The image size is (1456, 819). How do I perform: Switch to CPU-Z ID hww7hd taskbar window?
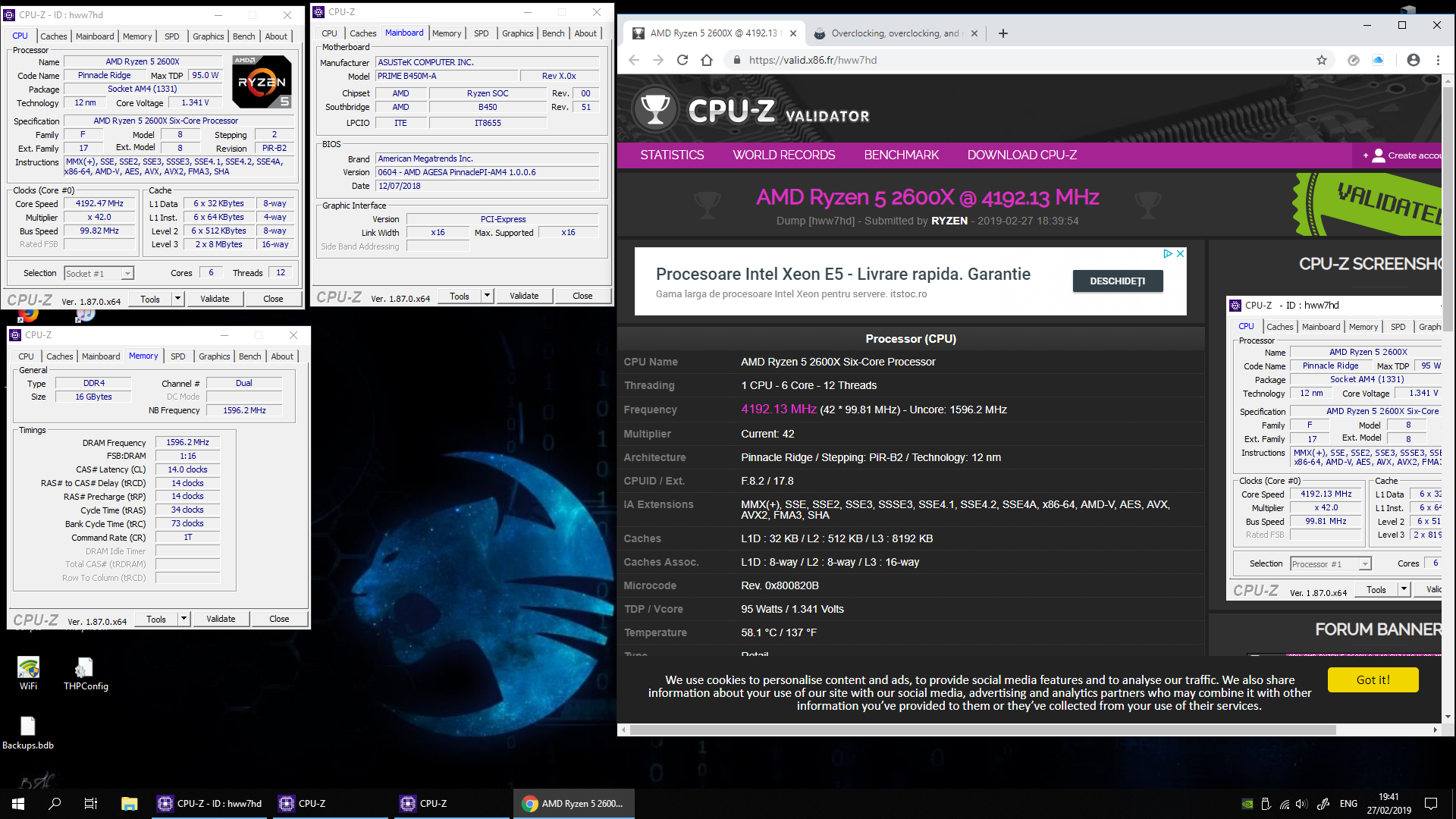pyautogui.click(x=211, y=804)
